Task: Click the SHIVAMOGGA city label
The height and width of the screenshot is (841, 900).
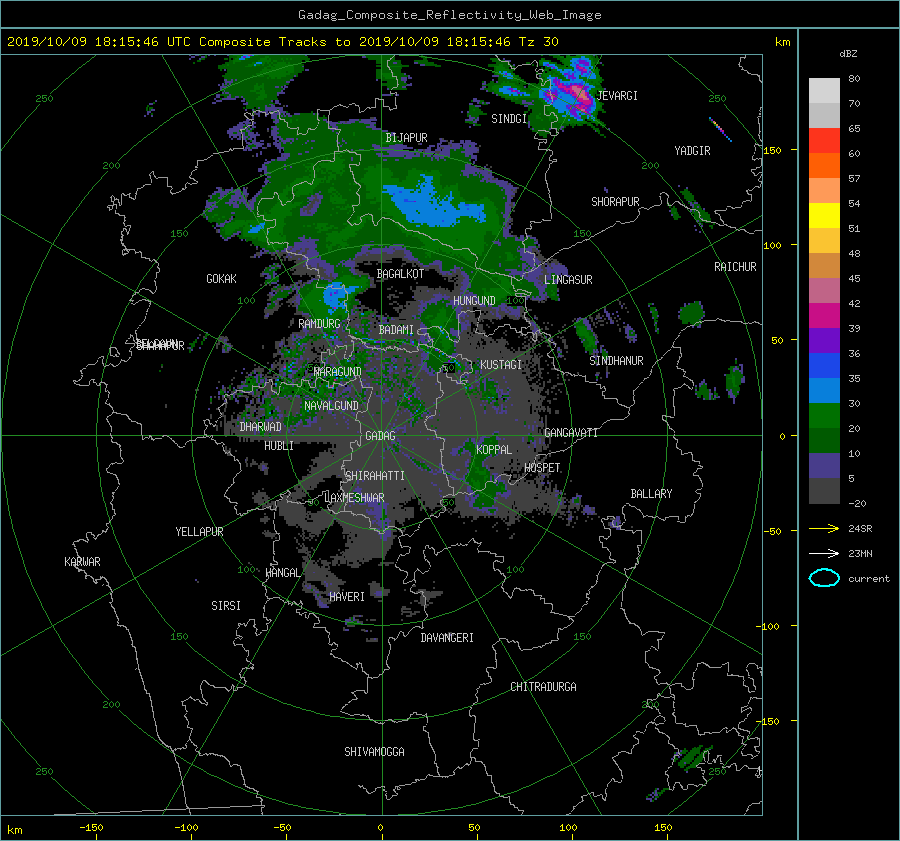Action: tap(374, 752)
